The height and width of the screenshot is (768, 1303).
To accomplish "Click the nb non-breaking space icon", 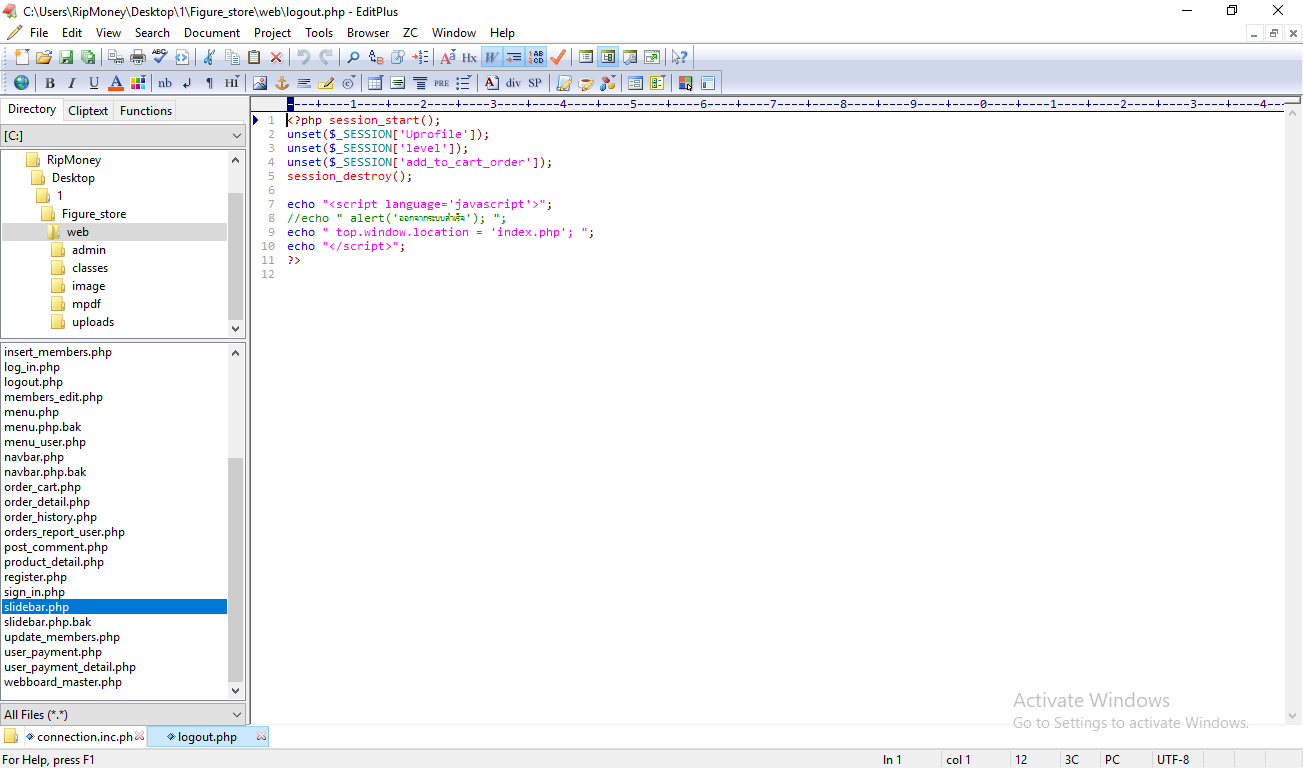I will click(165, 83).
